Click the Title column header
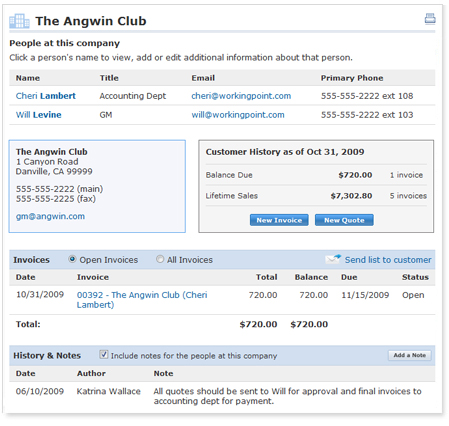The width and height of the screenshot is (449, 426). [x=109, y=78]
